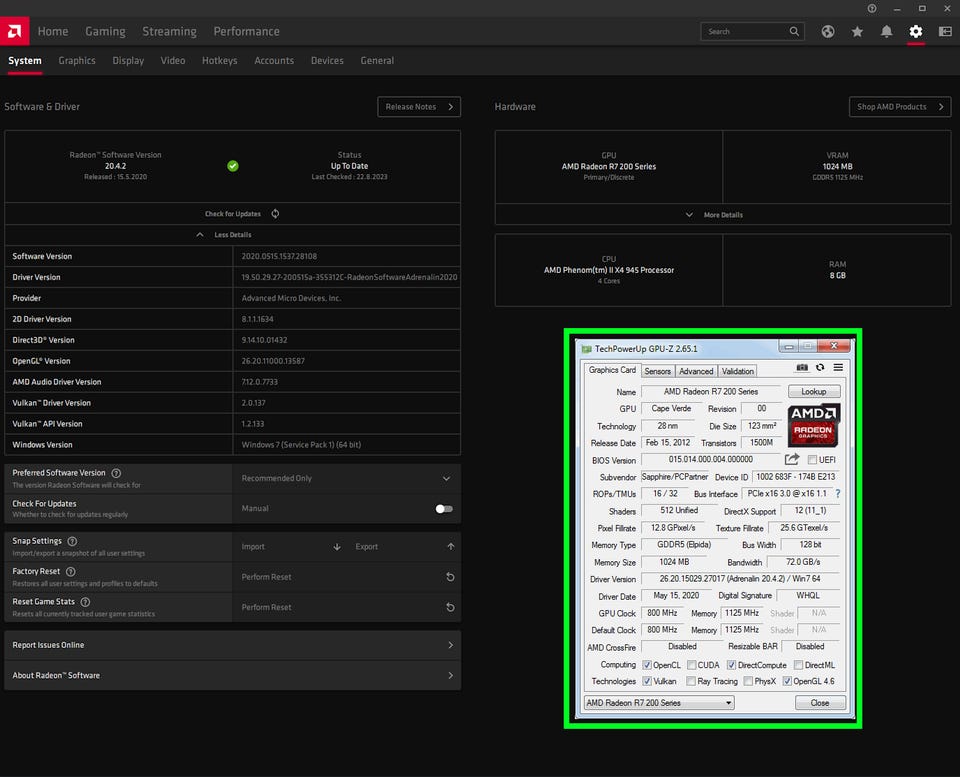960x777 pixels.
Task: Click the help question mark icon in title bar
Action: tap(872, 9)
